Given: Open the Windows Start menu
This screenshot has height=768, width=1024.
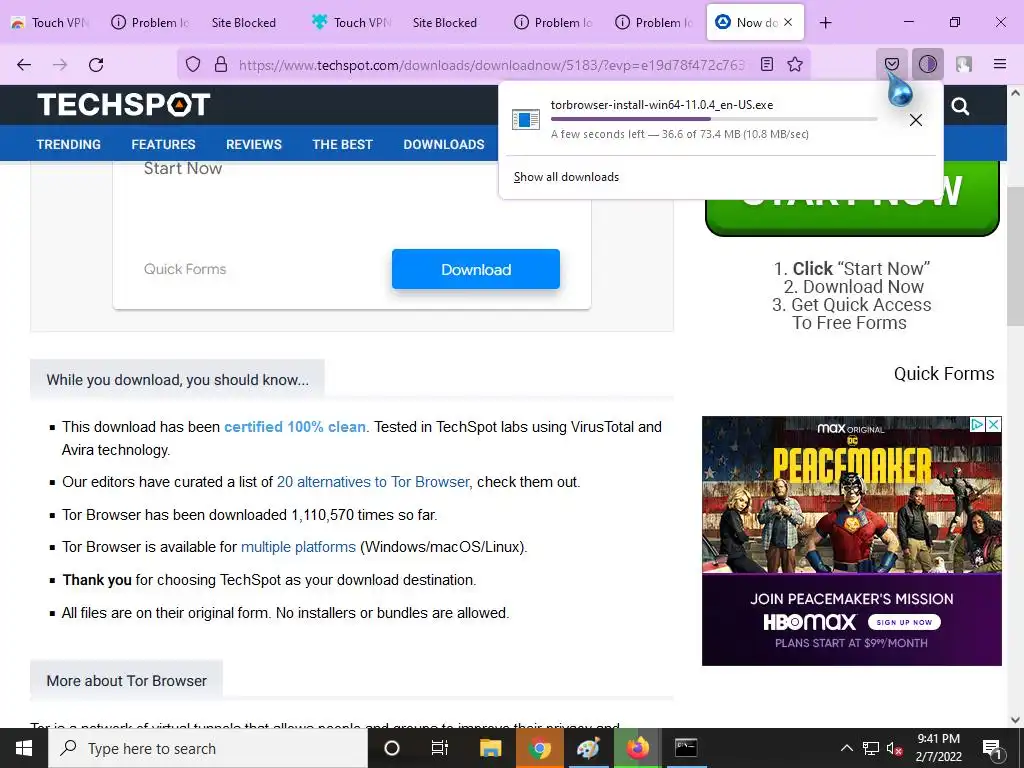Looking at the screenshot, I should (x=24, y=748).
